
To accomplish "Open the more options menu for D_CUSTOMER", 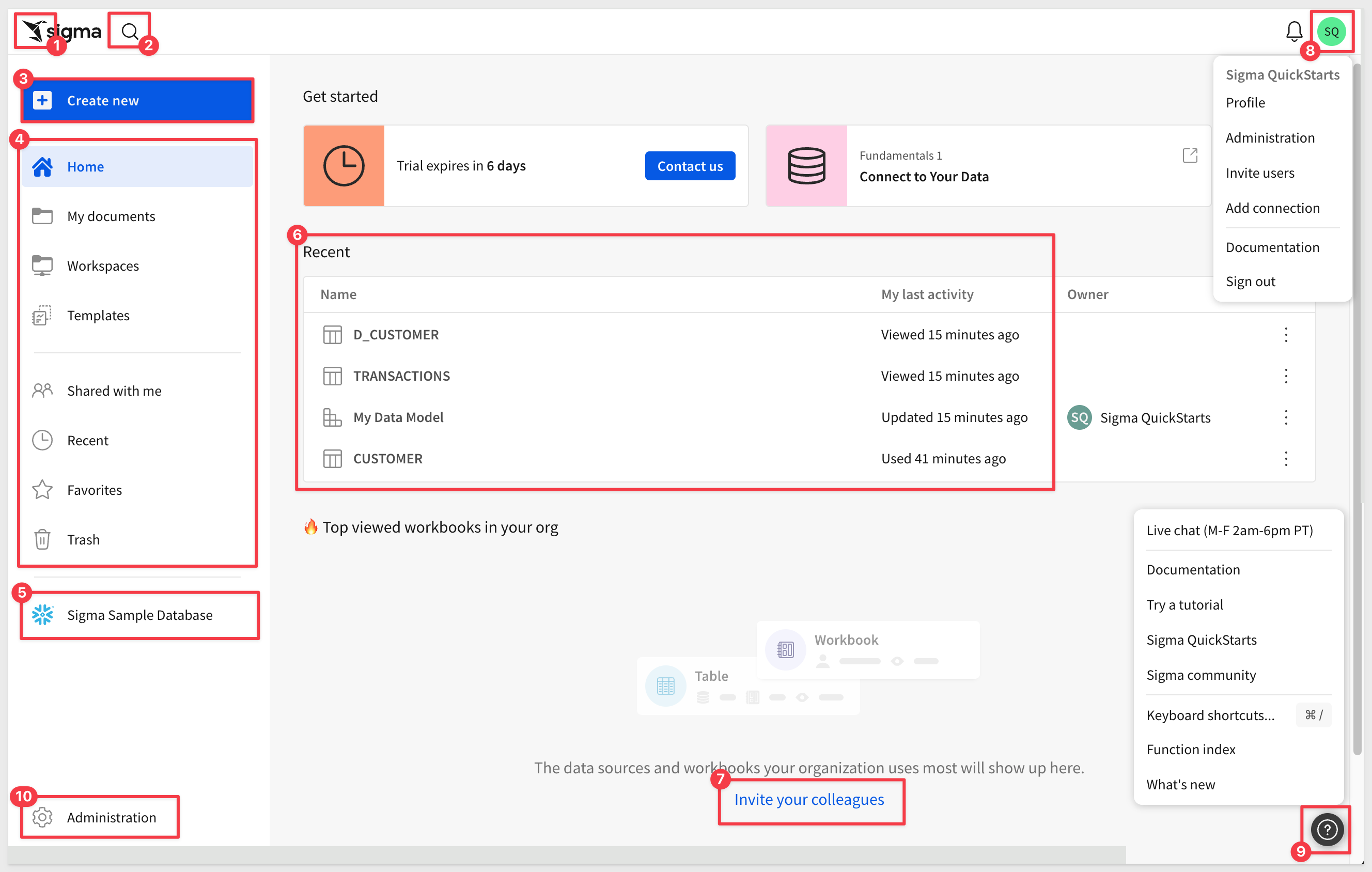I will click(1285, 335).
